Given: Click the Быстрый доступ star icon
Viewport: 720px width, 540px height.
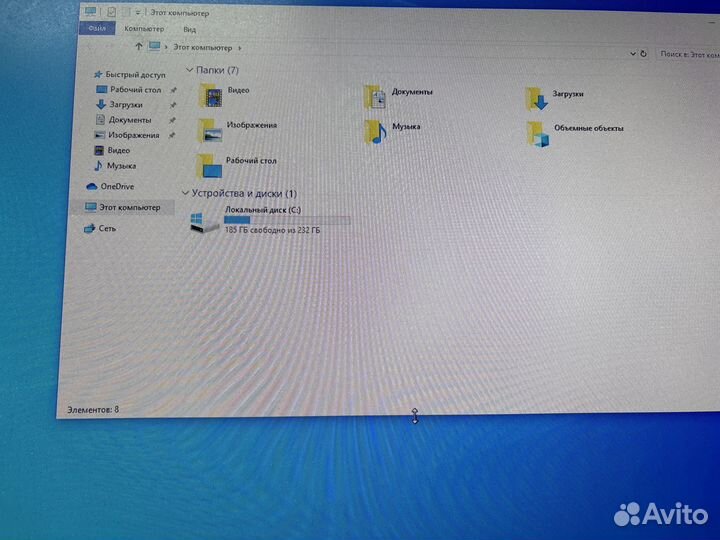Looking at the screenshot, I should (97, 74).
